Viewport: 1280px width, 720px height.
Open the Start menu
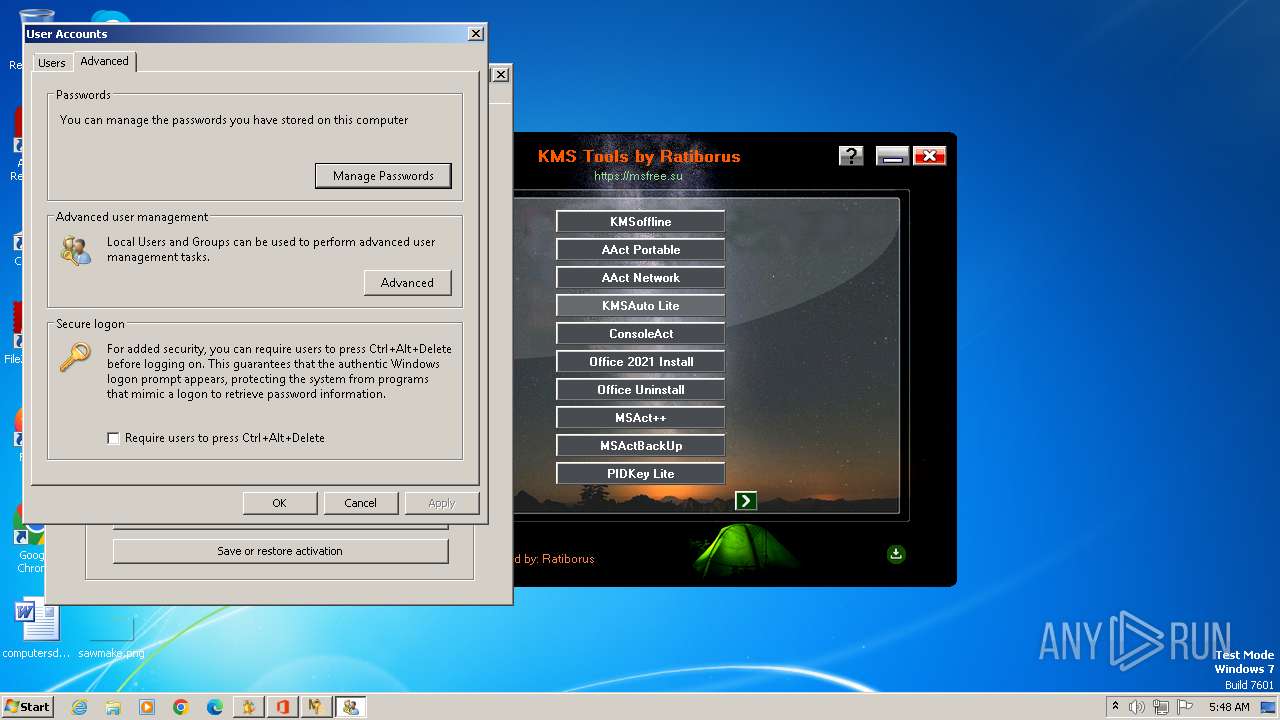click(27, 707)
